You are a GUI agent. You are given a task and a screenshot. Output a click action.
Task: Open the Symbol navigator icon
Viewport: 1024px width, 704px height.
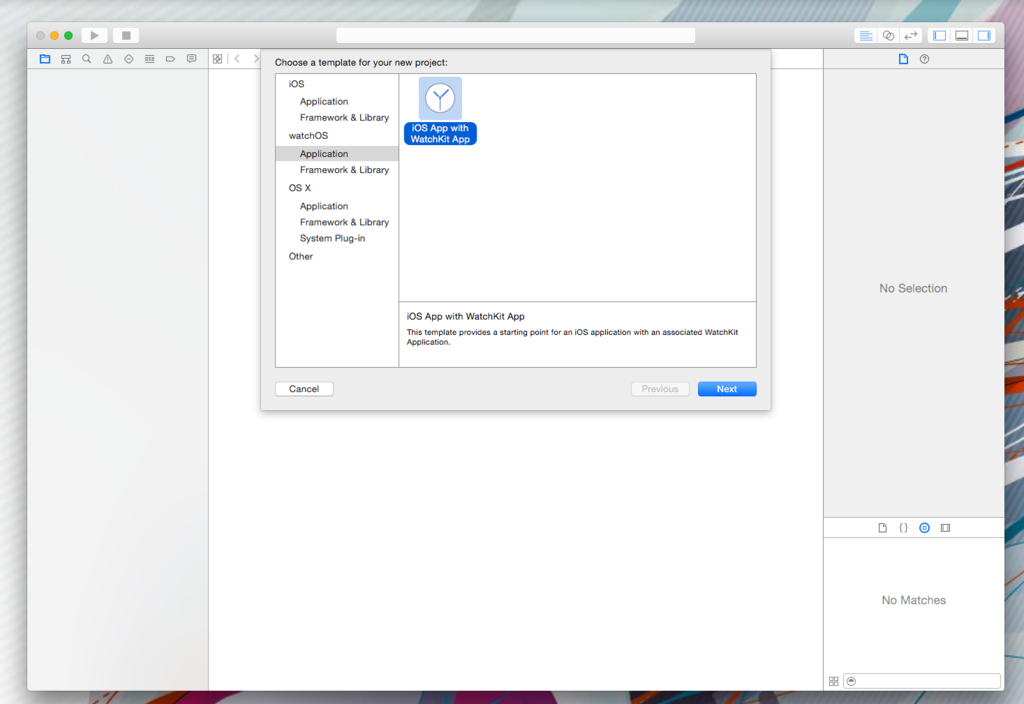pyautogui.click(x=66, y=59)
